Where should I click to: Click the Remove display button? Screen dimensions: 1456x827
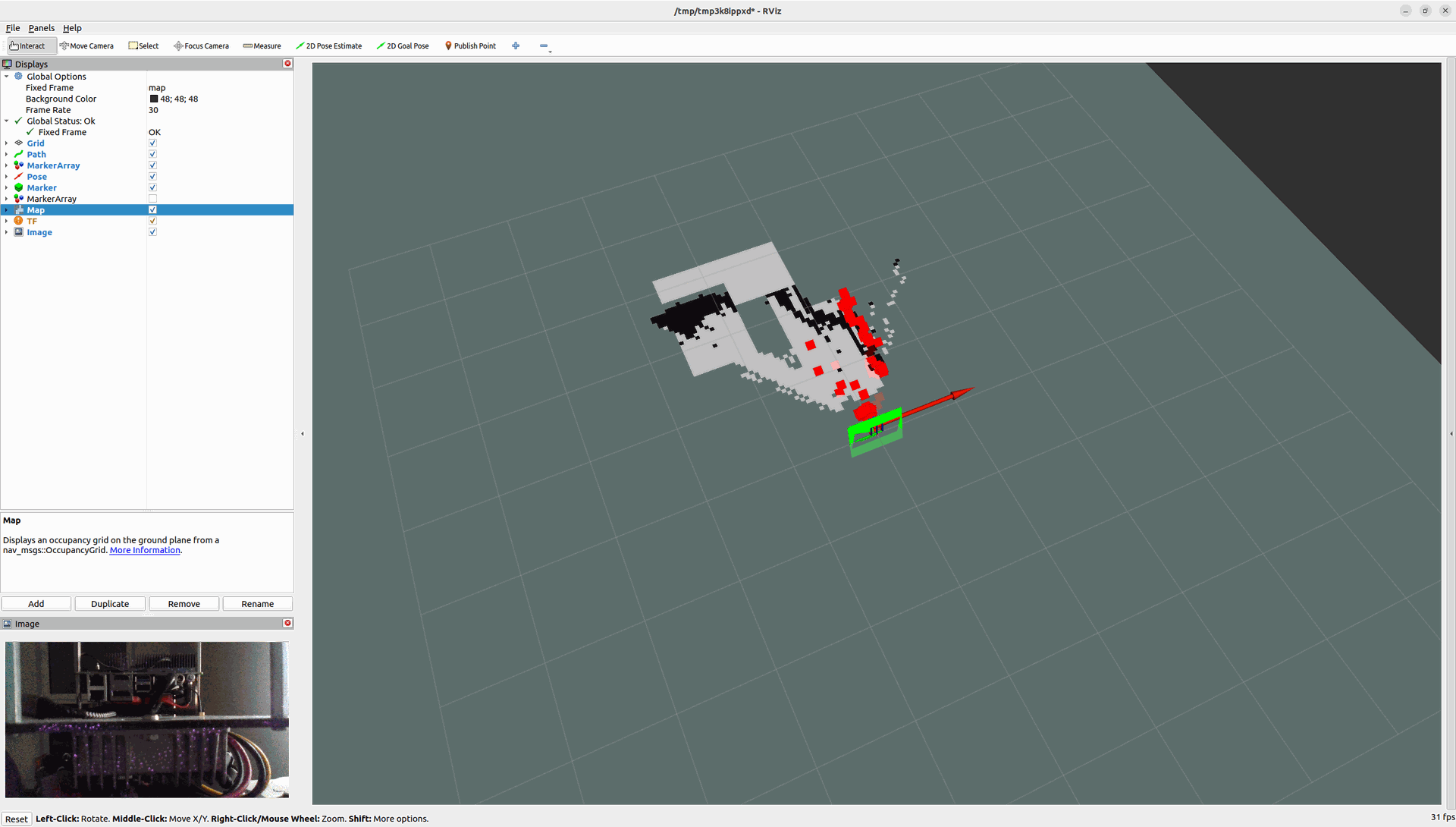(x=184, y=604)
